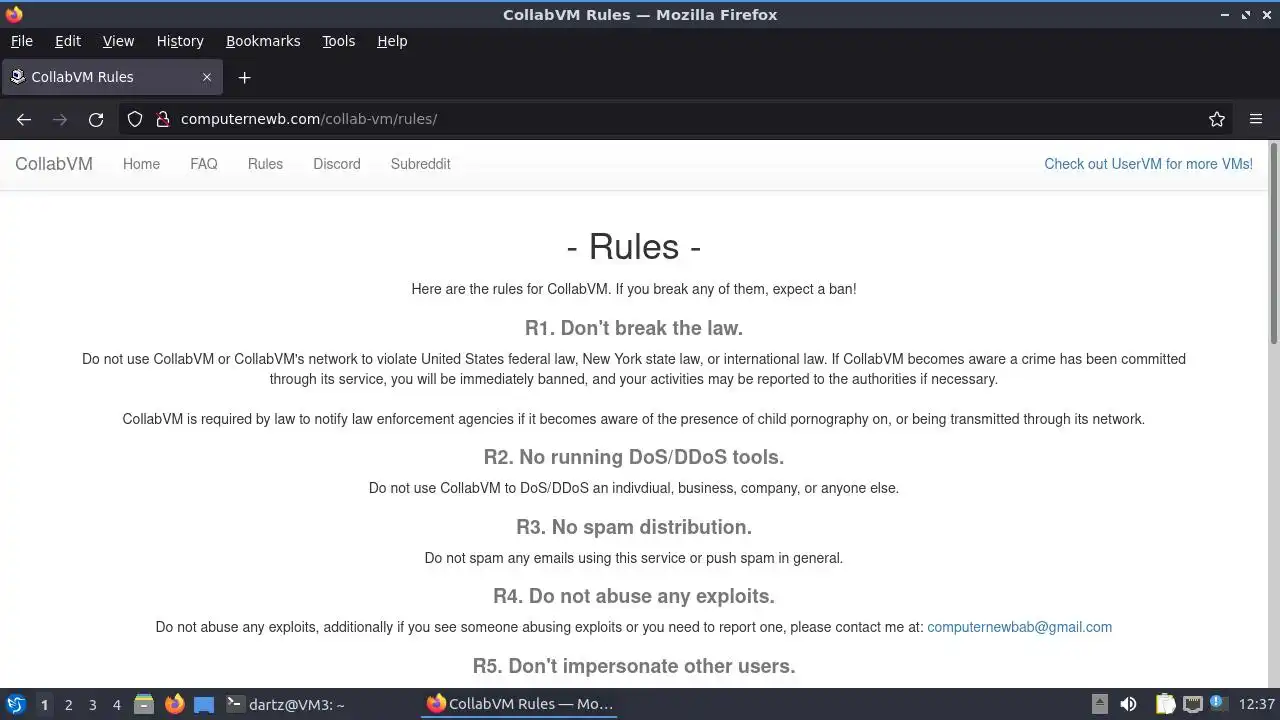Bookmark this page with the star
The width and height of the screenshot is (1280, 720).
pyautogui.click(x=1217, y=119)
